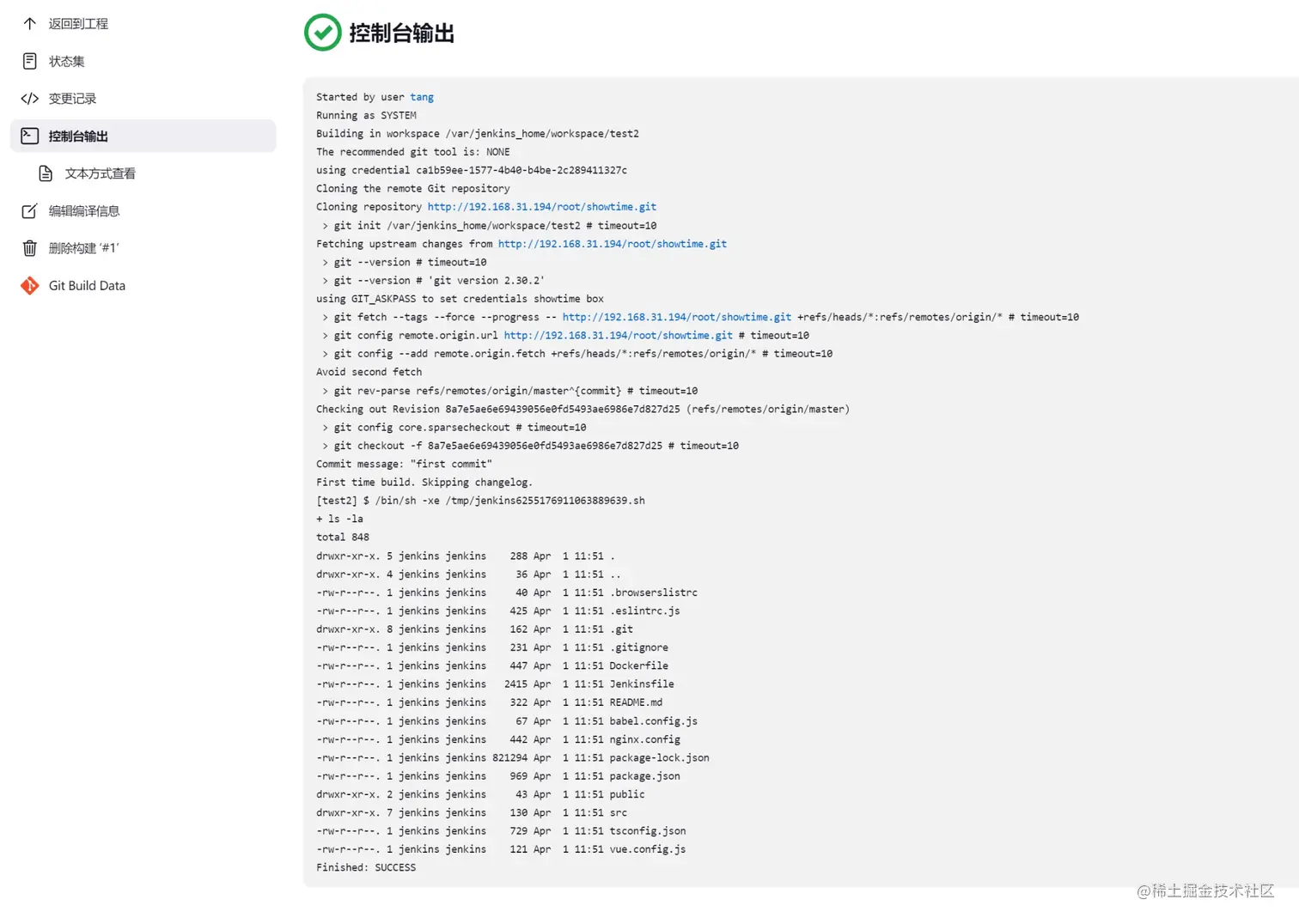
Task: Click the green success checkmark status icon
Action: (323, 33)
